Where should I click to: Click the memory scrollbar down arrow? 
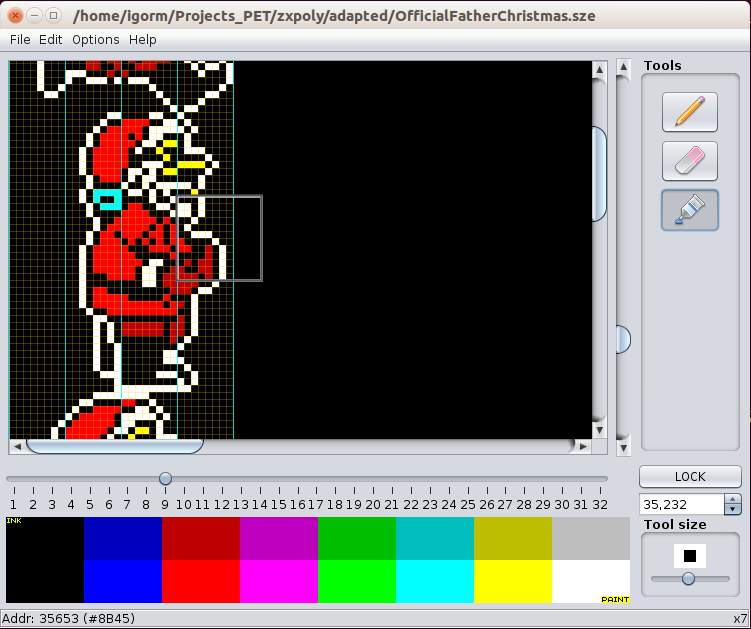[623, 448]
